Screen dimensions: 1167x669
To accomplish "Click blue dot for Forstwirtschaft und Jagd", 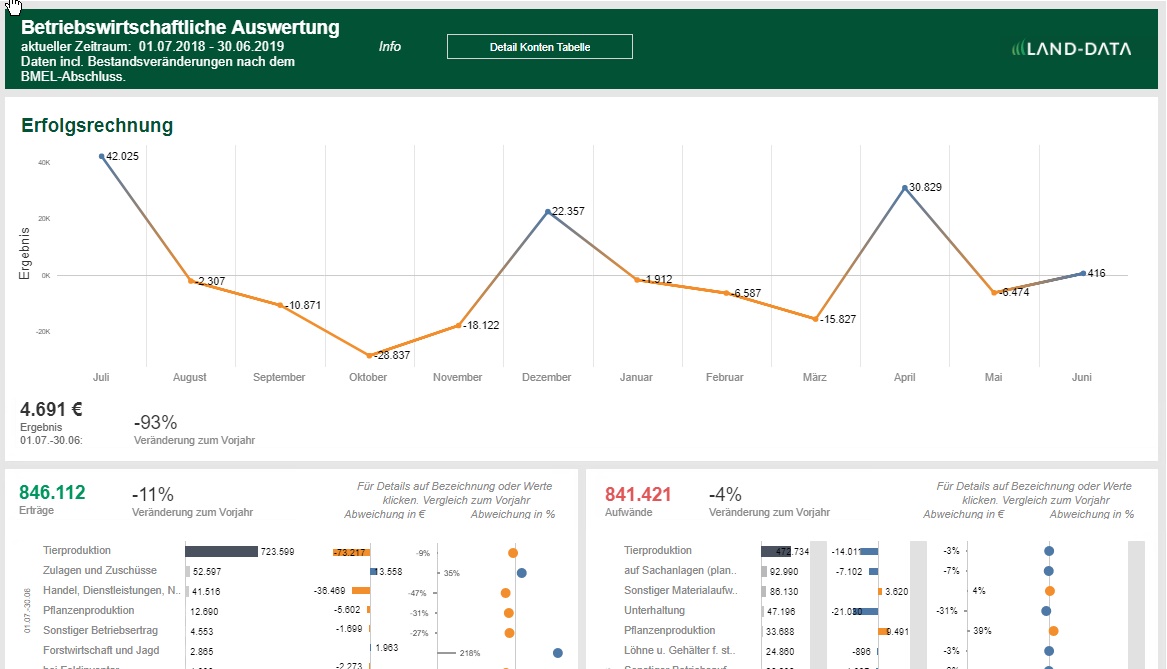I will click(x=557, y=653).
